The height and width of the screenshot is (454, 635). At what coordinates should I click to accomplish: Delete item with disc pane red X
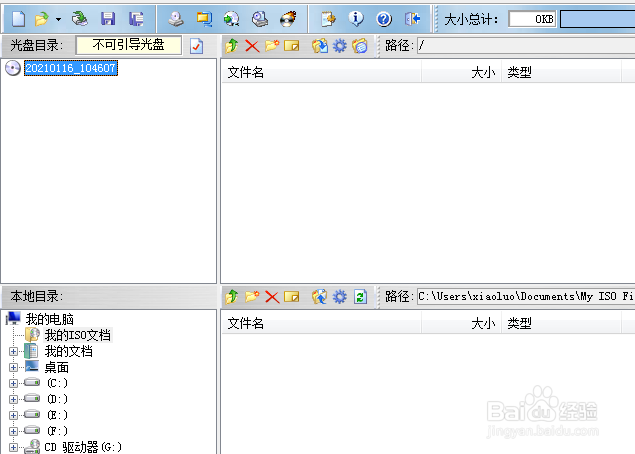(252, 46)
